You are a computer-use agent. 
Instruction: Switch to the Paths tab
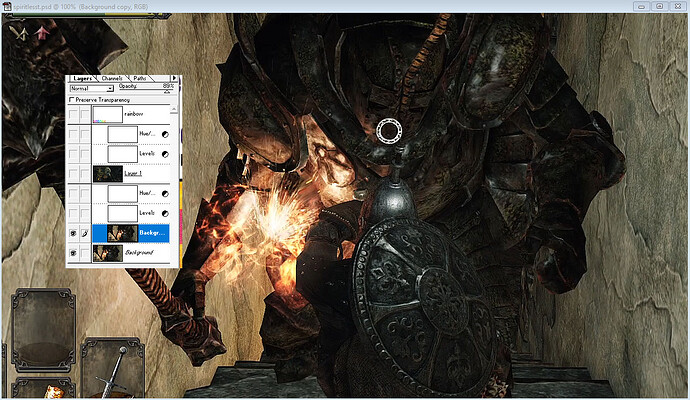point(139,78)
